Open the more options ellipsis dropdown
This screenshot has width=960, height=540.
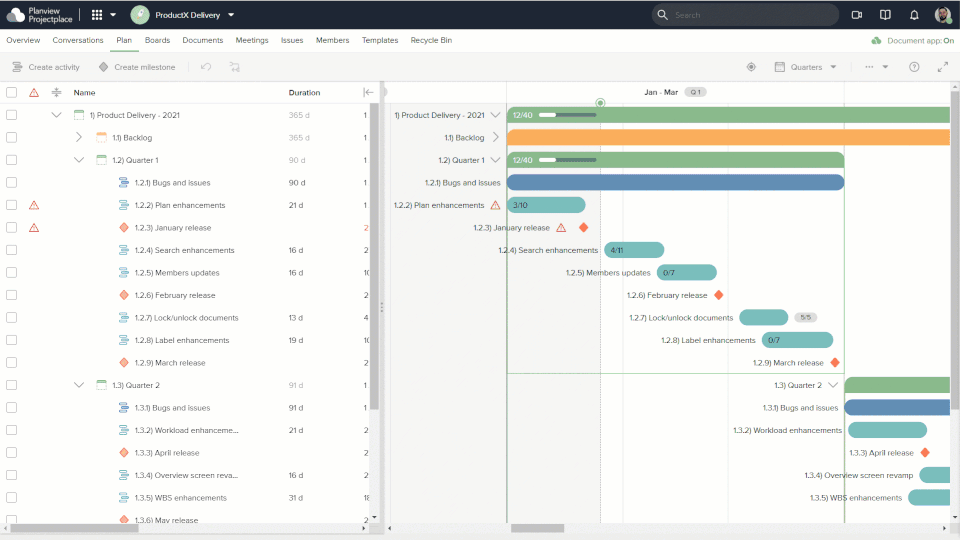[877, 67]
